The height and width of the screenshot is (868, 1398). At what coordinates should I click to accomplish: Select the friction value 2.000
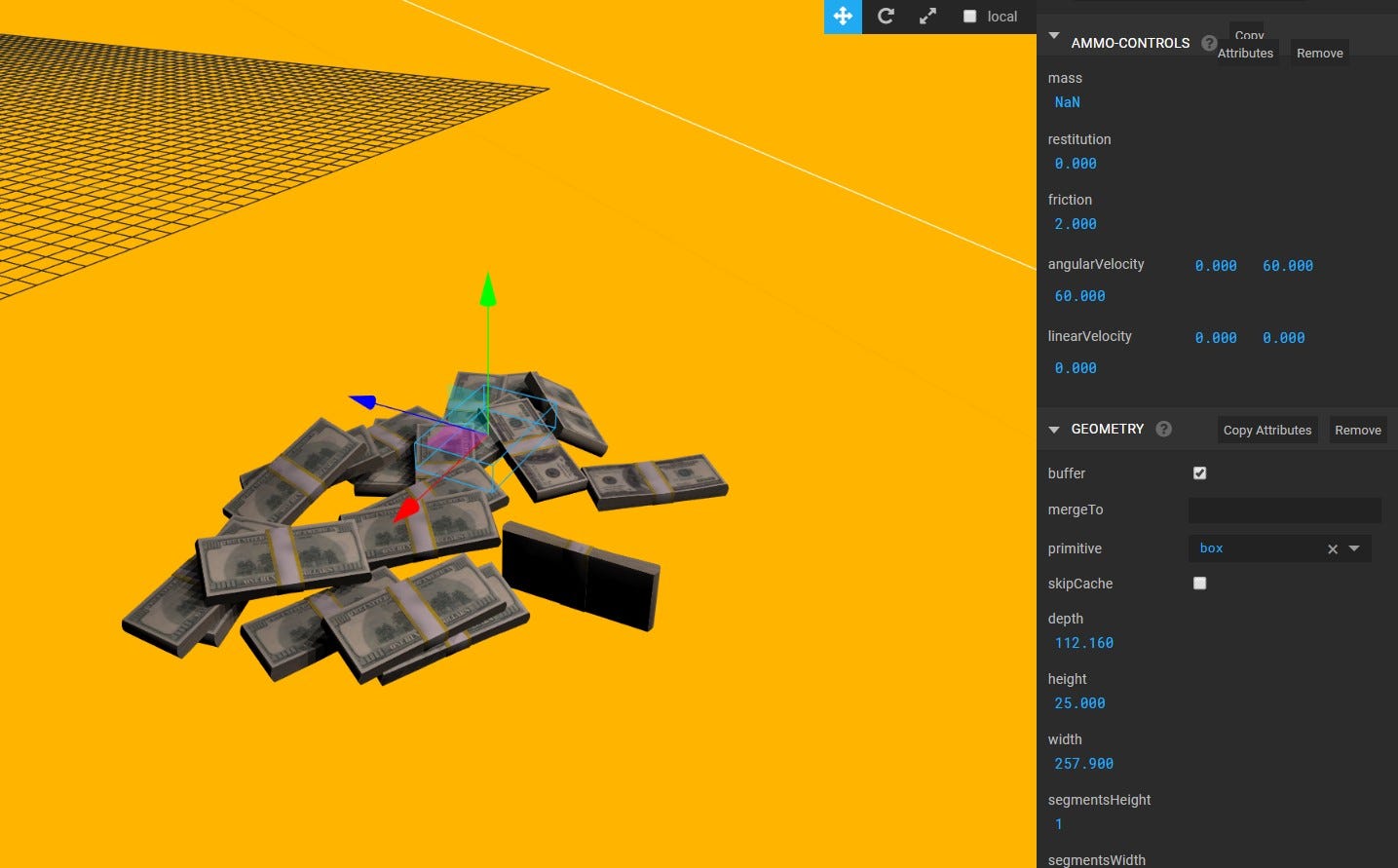click(1074, 223)
